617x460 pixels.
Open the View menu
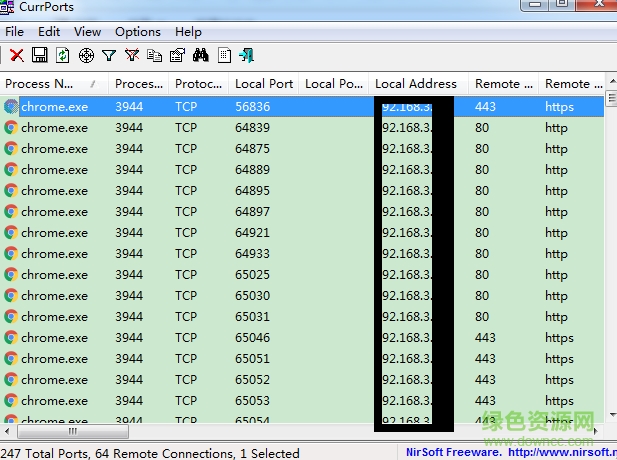click(x=87, y=32)
